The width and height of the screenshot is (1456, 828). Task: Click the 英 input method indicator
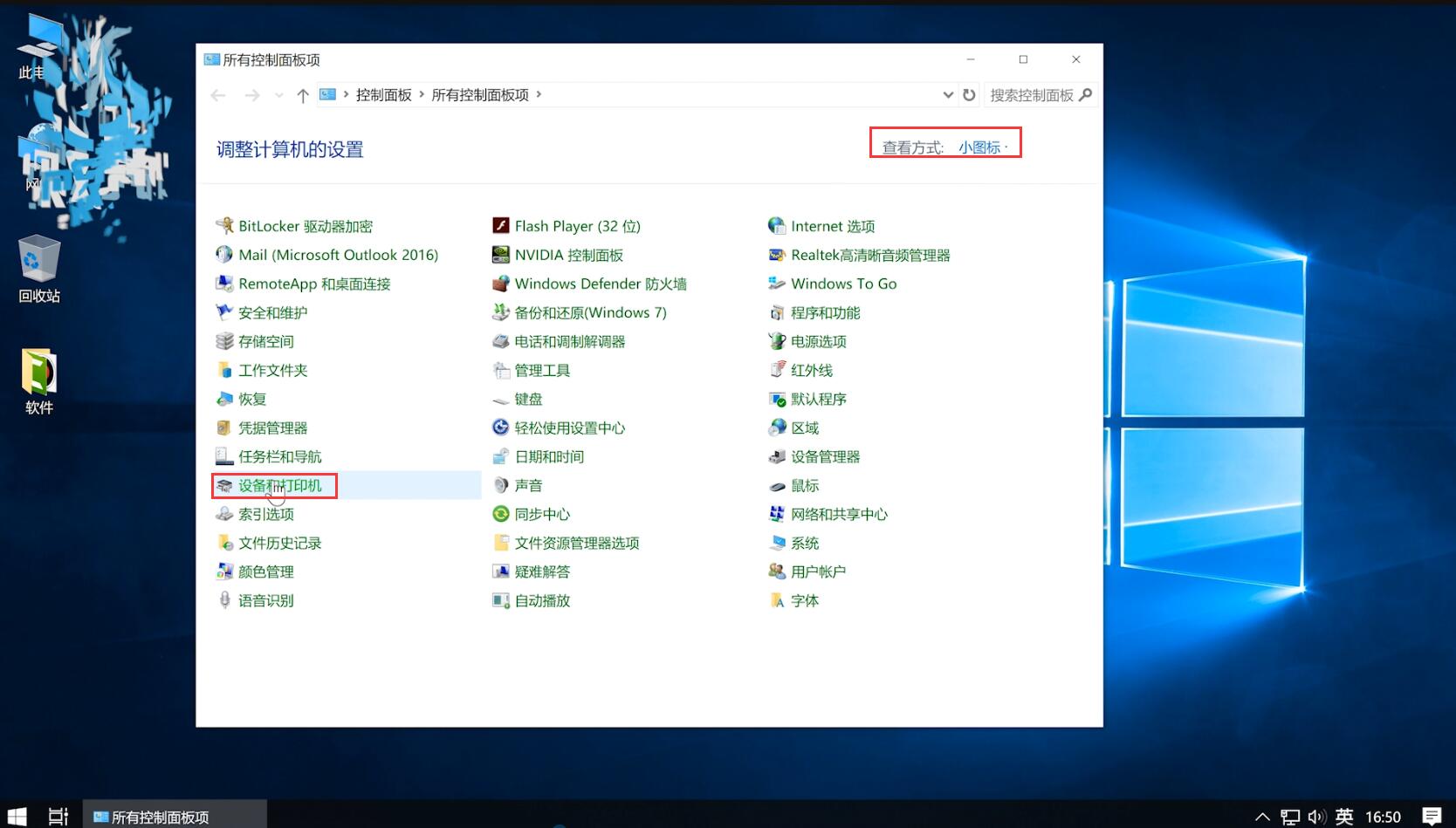pyautogui.click(x=1344, y=817)
